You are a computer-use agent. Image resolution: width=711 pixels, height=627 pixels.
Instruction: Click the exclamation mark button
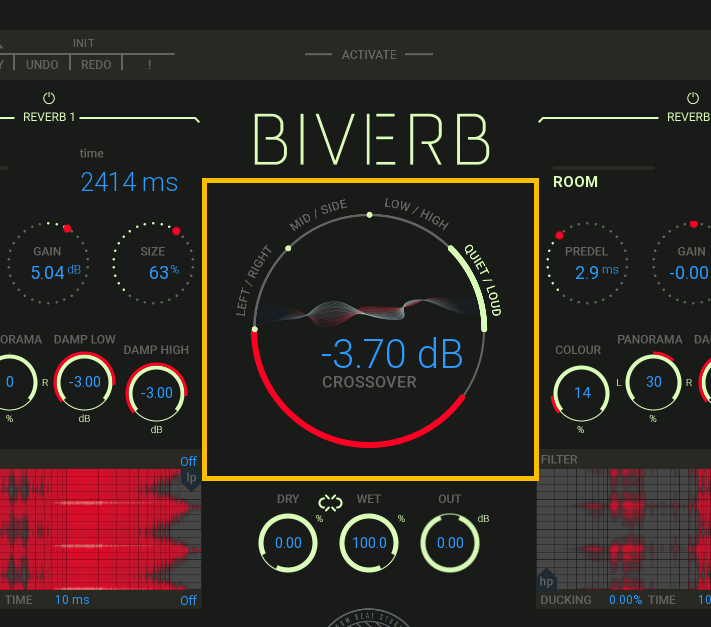149,65
